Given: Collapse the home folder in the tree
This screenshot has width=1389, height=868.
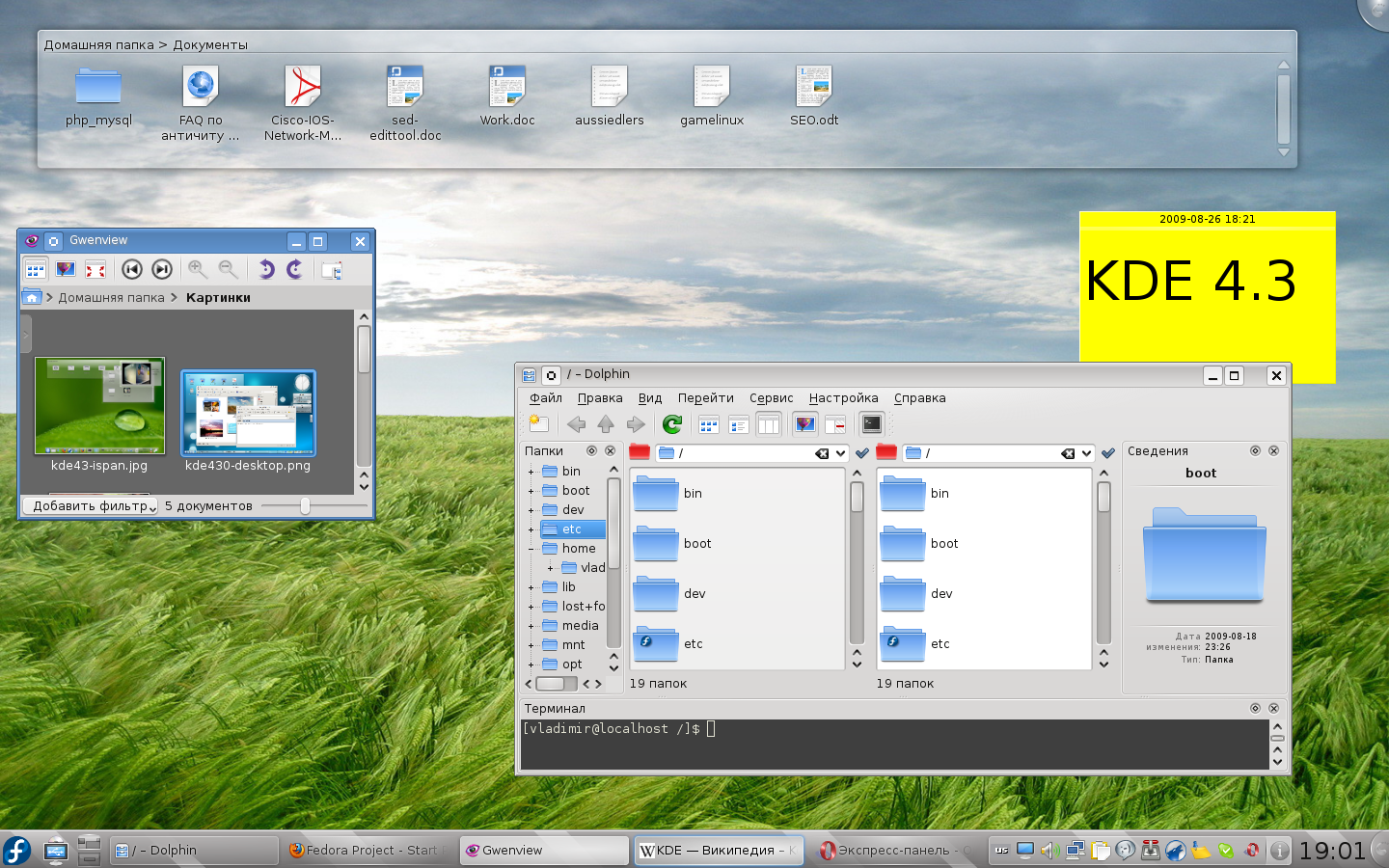Looking at the screenshot, I should pos(531,549).
